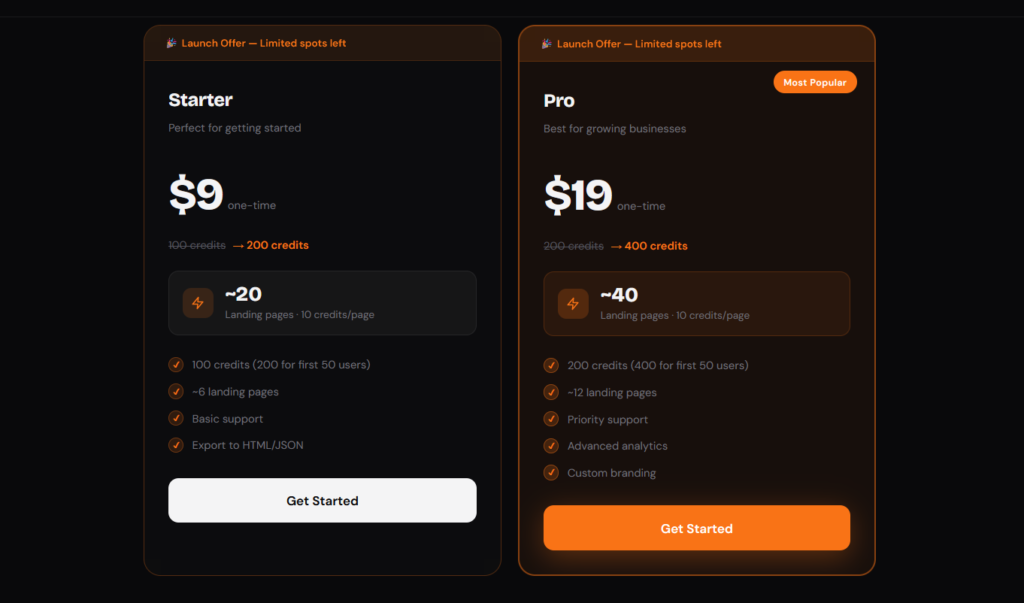Click the orange 400 credits offer text
The image size is (1024, 603).
tap(655, 246)
